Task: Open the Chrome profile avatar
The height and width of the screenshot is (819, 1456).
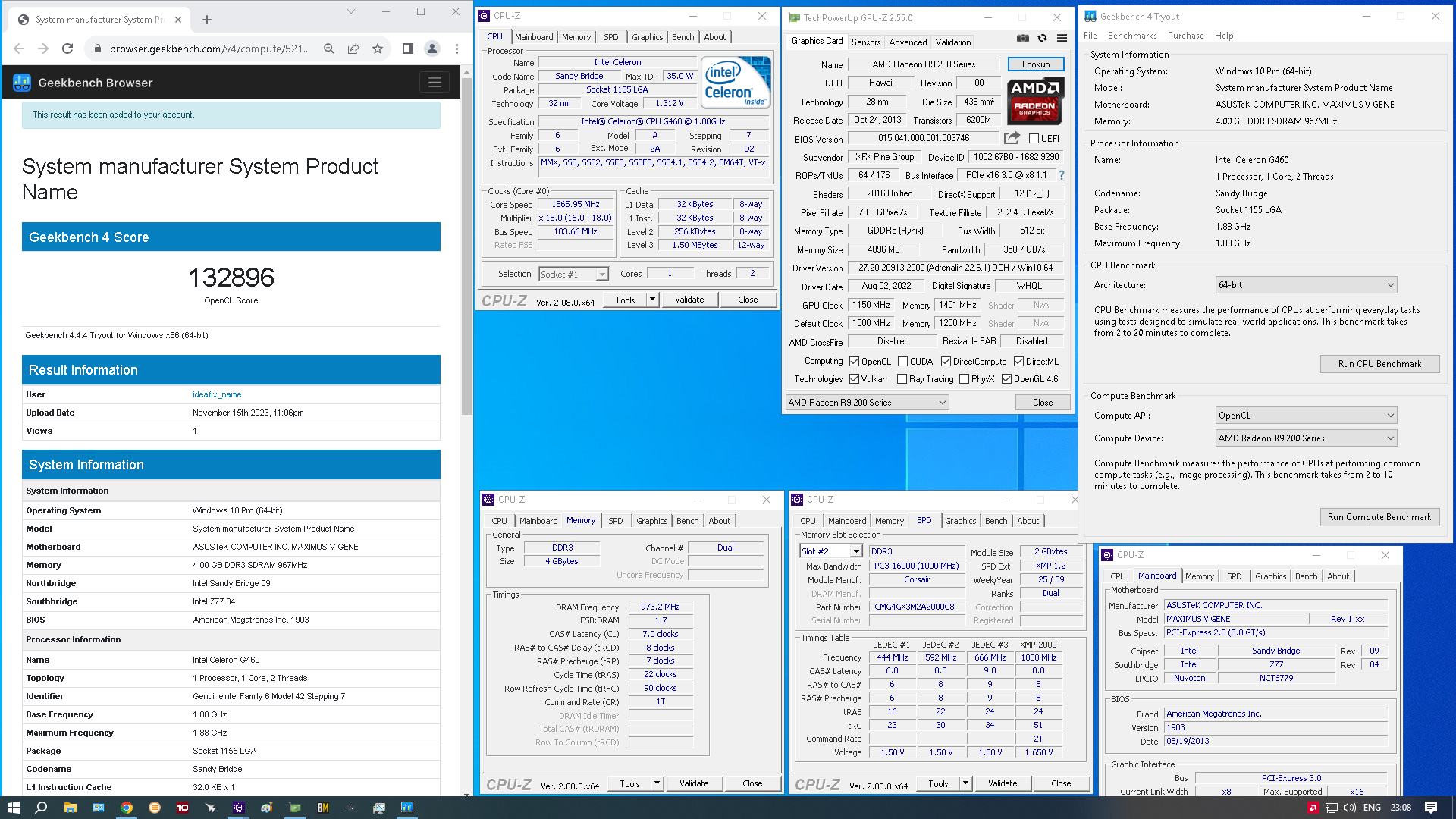Action: pyautogui.click(x=432, y=49)
